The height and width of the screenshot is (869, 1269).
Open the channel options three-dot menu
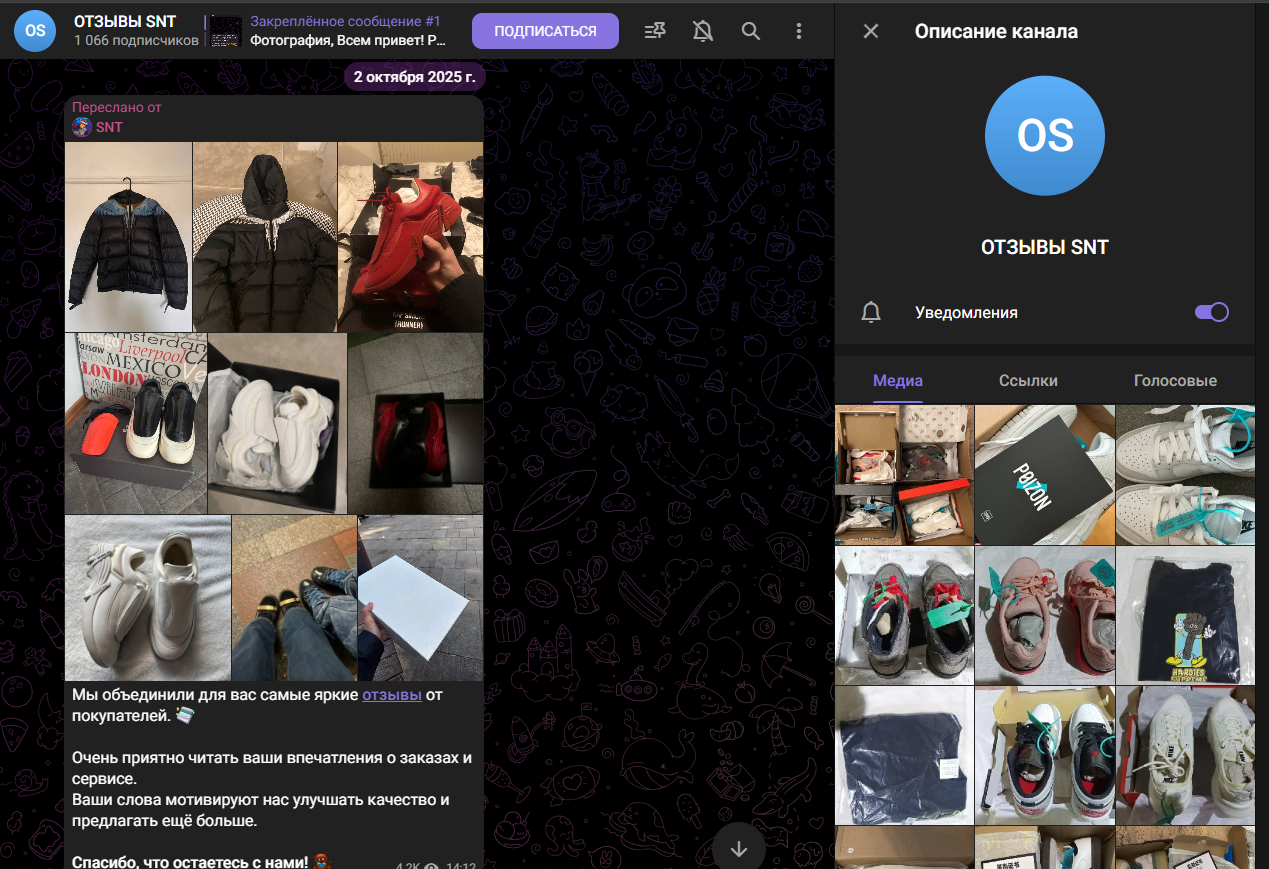799,31
